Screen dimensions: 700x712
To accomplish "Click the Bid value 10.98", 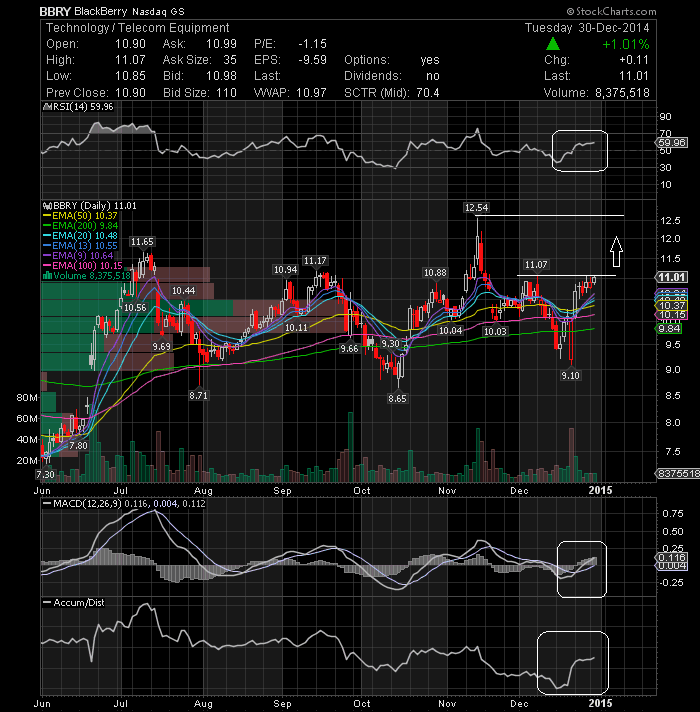I will click(221, 76).
